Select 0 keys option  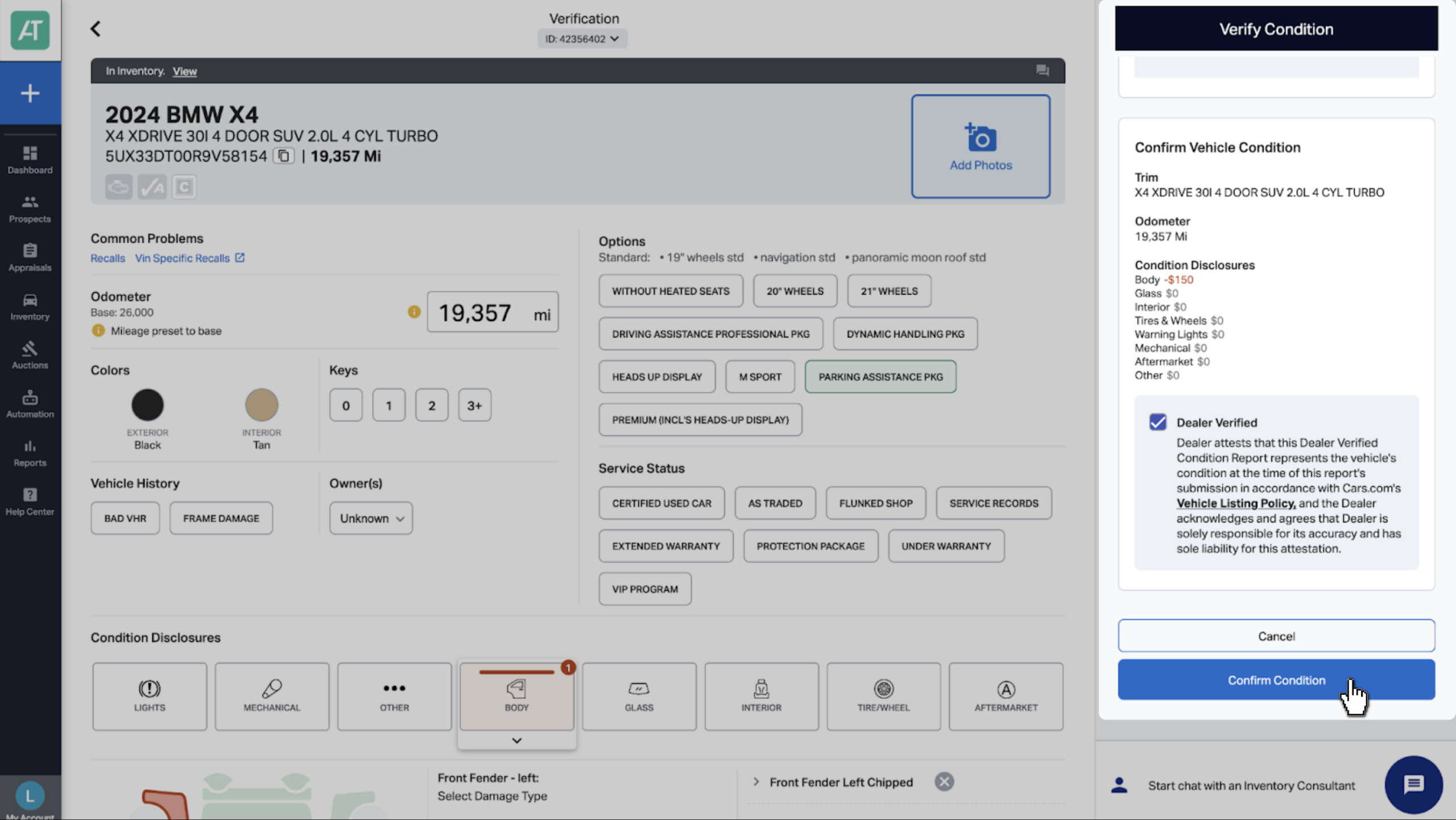[x=346, y=405]
